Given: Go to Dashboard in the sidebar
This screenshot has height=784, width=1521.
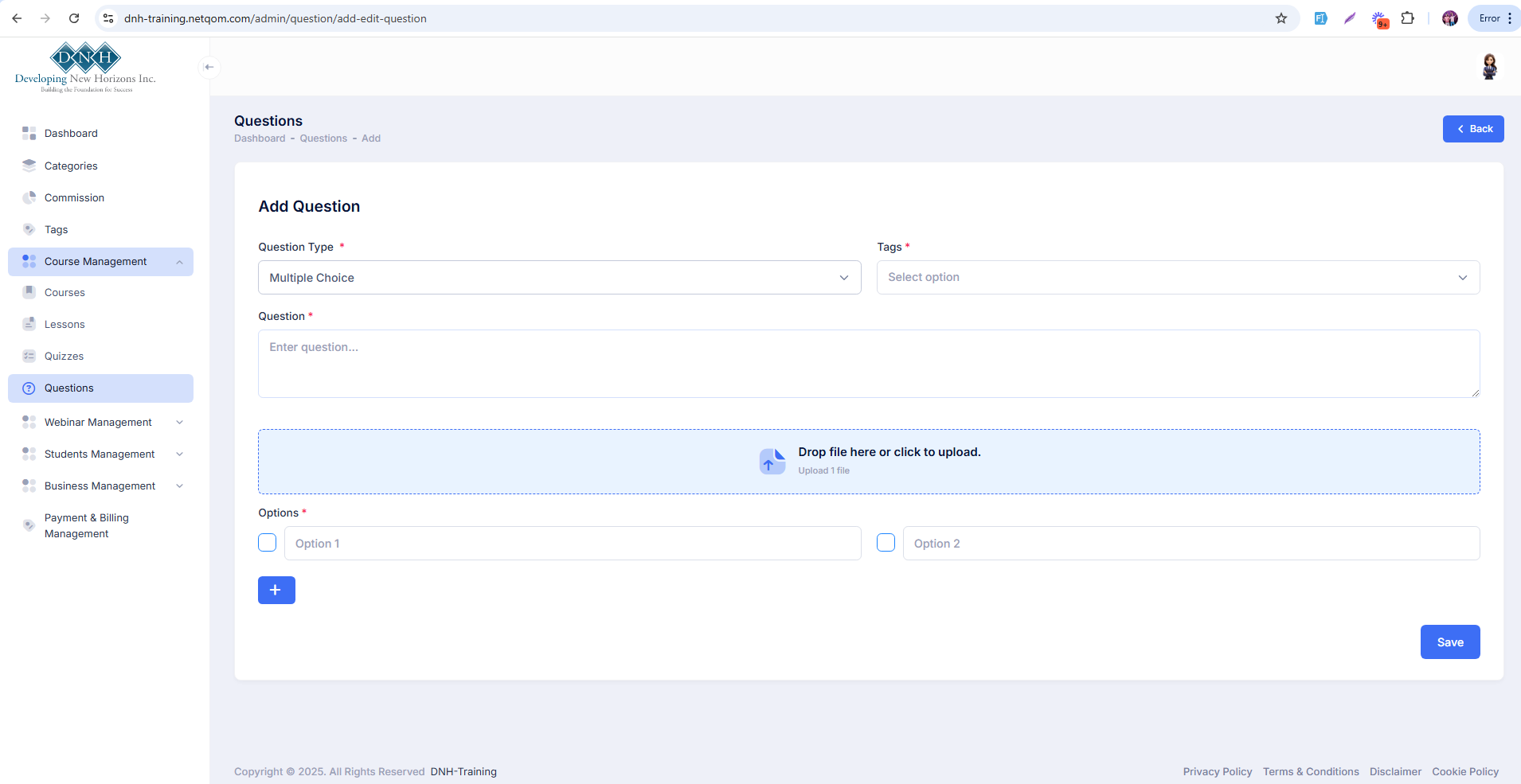Looking at the screenshot, I should (101, 133).
